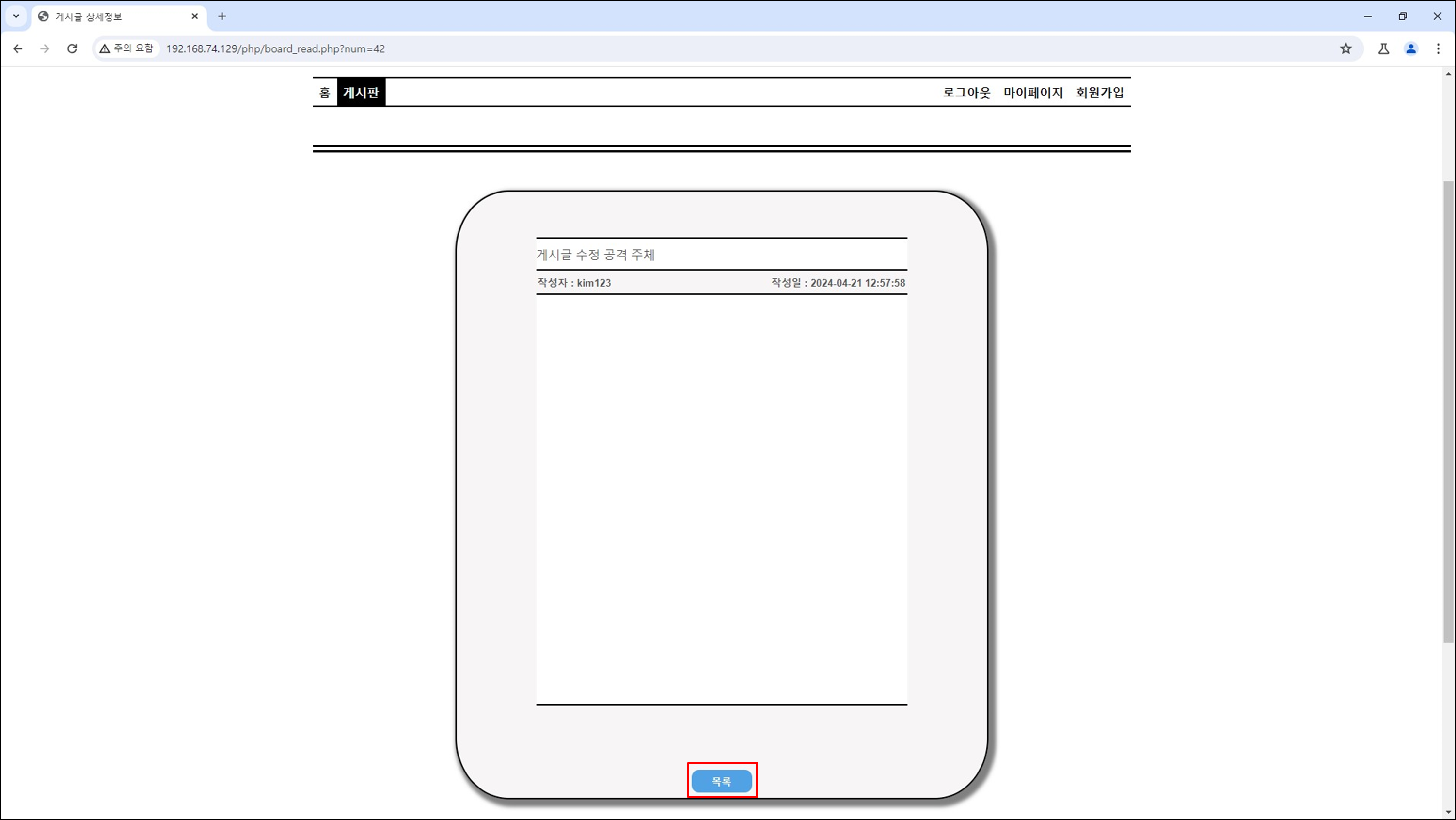Click the blue 목록 button
The height and width of the screenshot is (820, 1456).
722,781
